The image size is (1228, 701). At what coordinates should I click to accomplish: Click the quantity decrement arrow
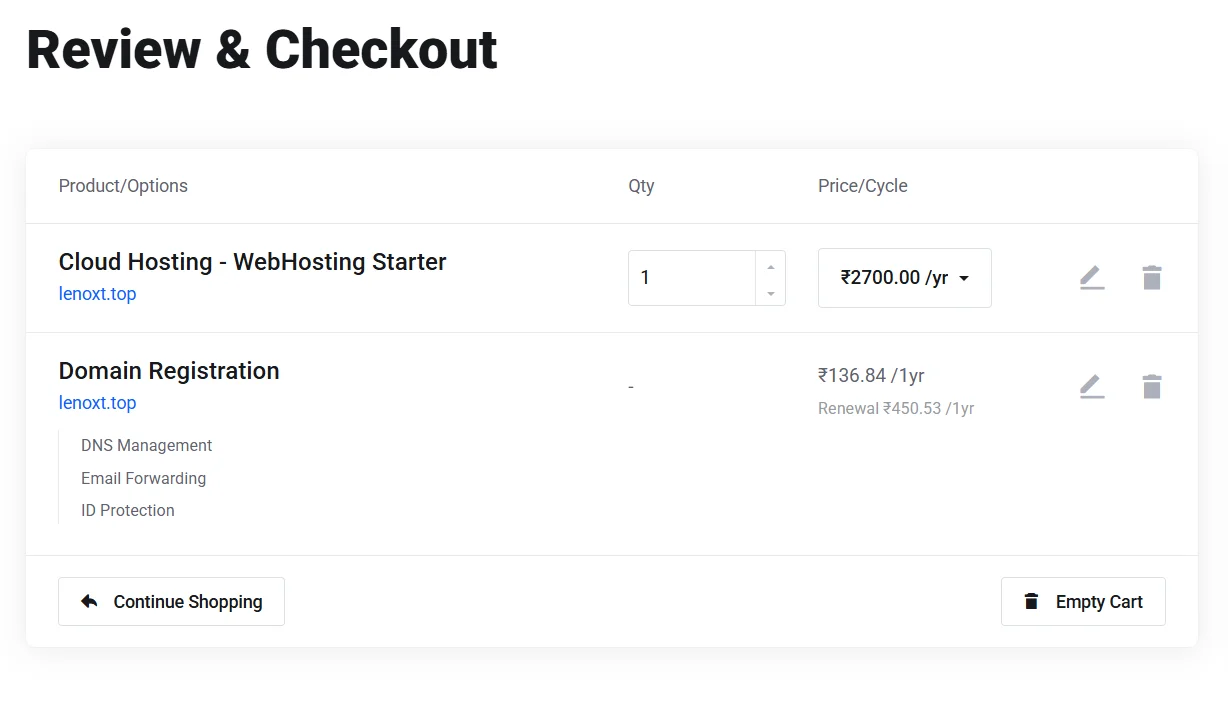(x=770, y=291)
